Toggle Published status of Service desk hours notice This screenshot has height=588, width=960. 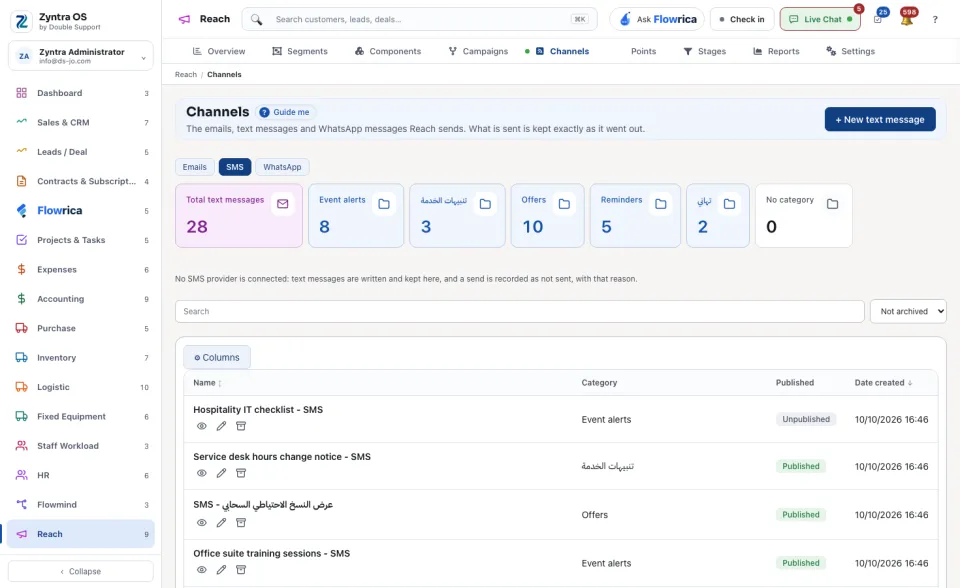coord(800,466)
